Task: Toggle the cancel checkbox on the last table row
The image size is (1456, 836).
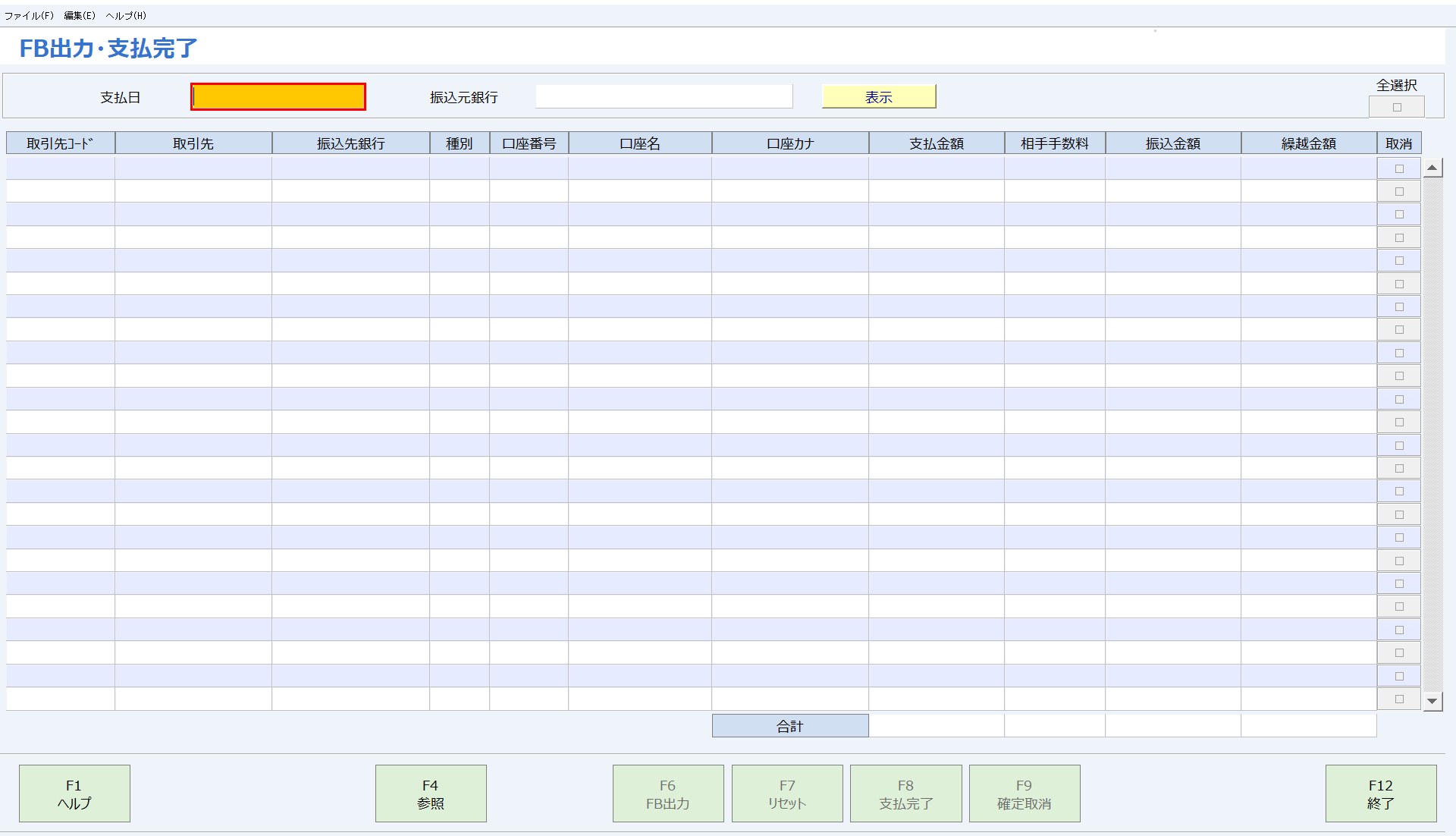Action: coord(1398,698)
